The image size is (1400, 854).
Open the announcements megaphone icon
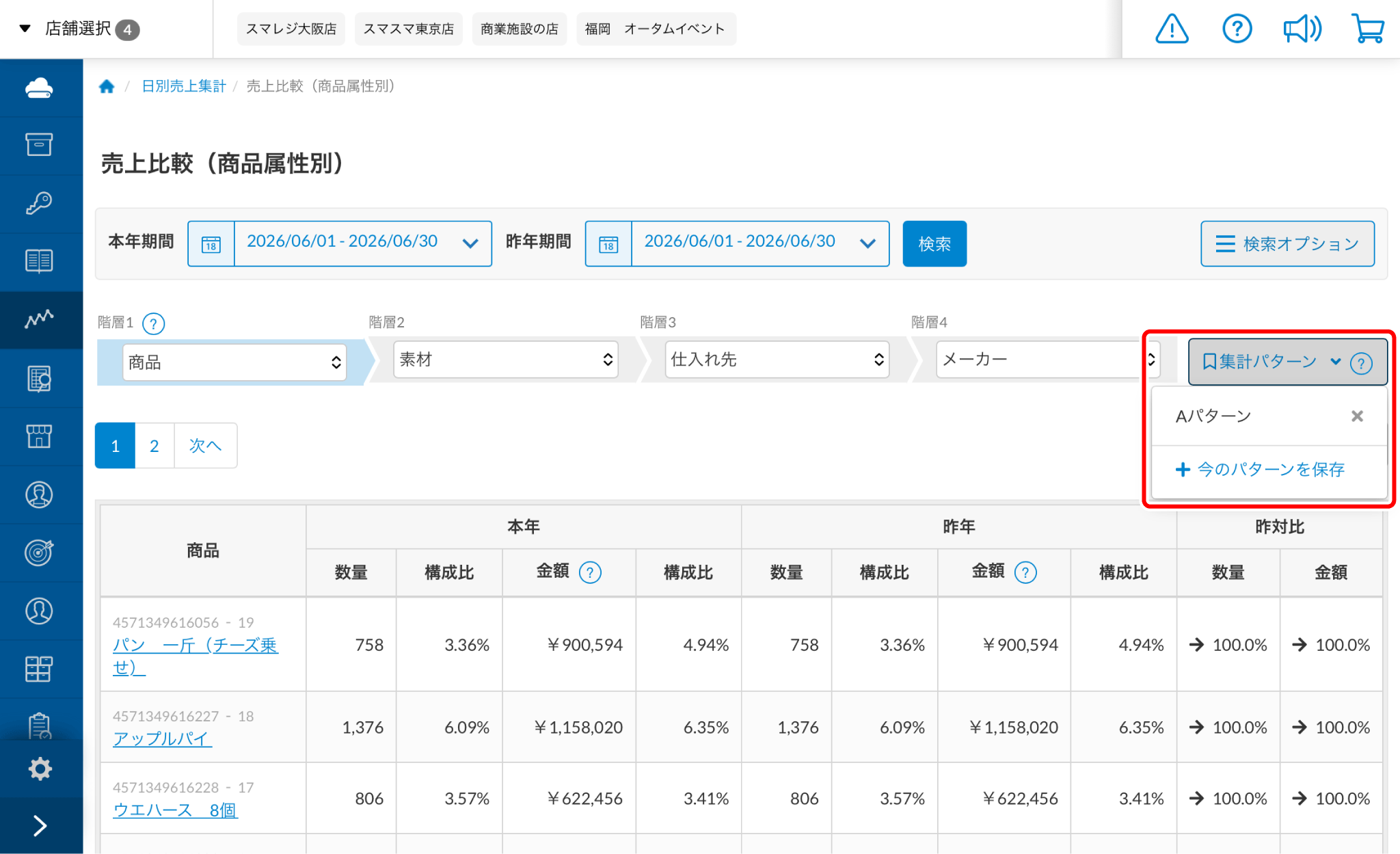click(1302, 29)
